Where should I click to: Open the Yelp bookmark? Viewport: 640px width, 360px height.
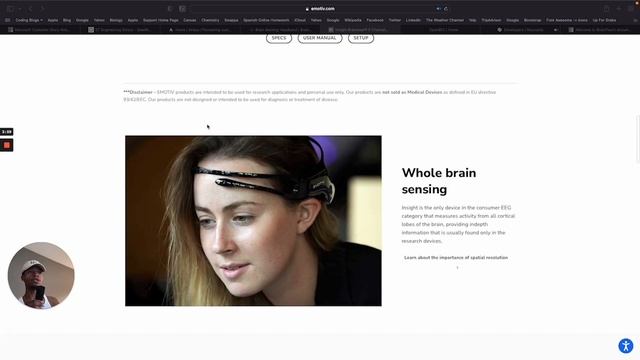pyautogui.click(x=473, y=20)
